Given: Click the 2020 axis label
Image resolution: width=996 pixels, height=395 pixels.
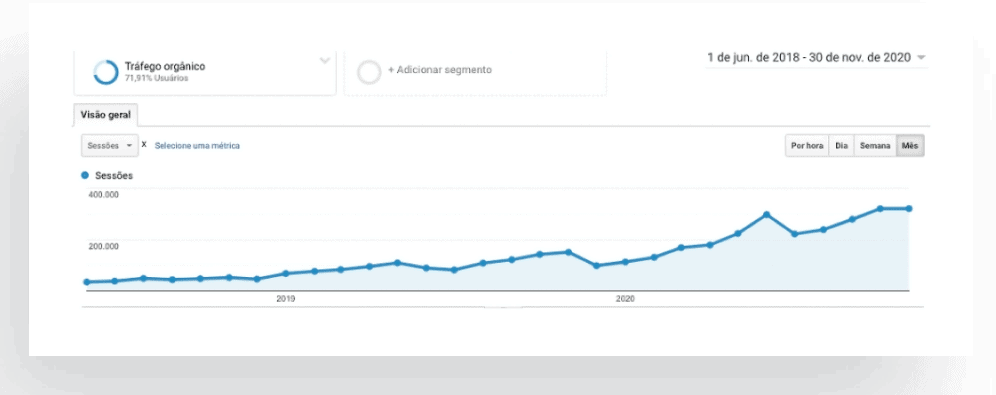Looking at the screenshot, I should click(x=625, y=298).
